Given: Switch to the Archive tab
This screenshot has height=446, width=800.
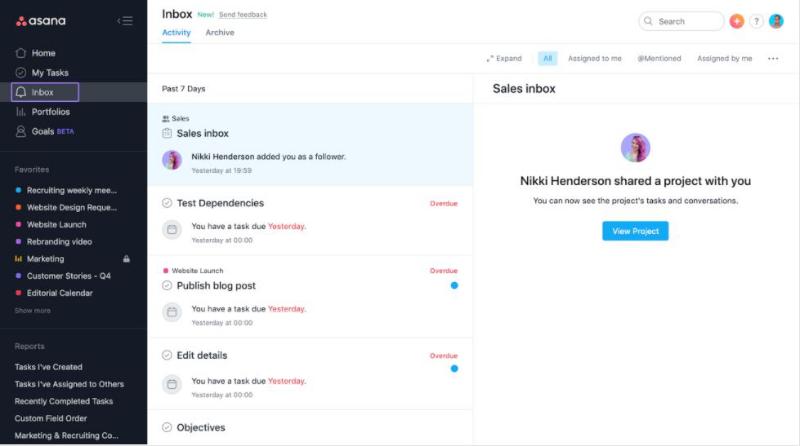Looking at the screenshot, I should pyautogui.click(x=220, y=32).
